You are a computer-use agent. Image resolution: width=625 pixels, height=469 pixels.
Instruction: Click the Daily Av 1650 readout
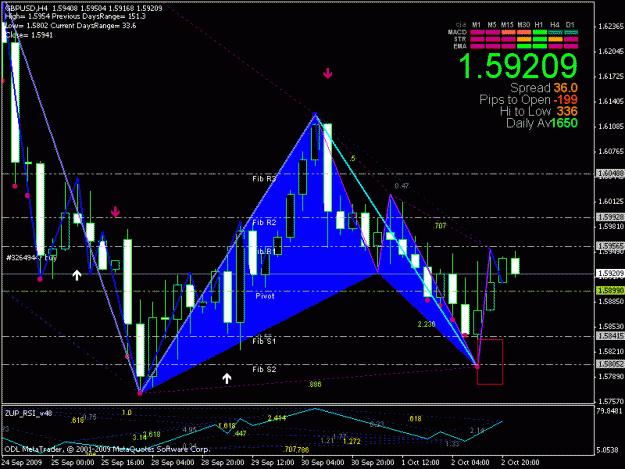[x=542, y=123]
